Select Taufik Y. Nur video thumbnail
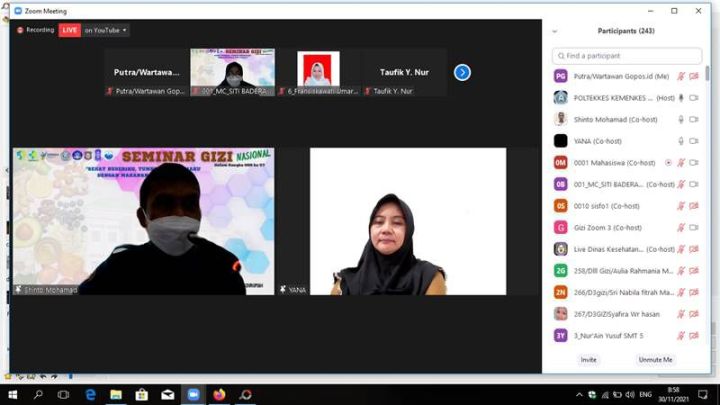 pos(404,72)
